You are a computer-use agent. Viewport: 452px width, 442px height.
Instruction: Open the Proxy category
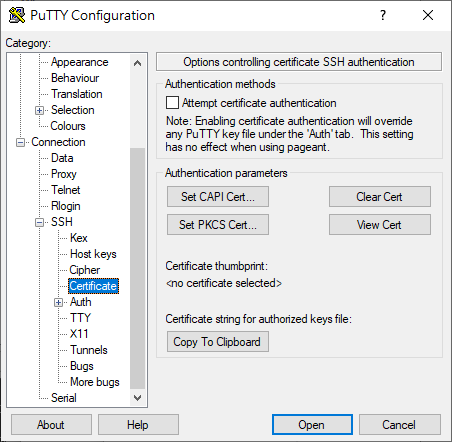click(64, 174)
